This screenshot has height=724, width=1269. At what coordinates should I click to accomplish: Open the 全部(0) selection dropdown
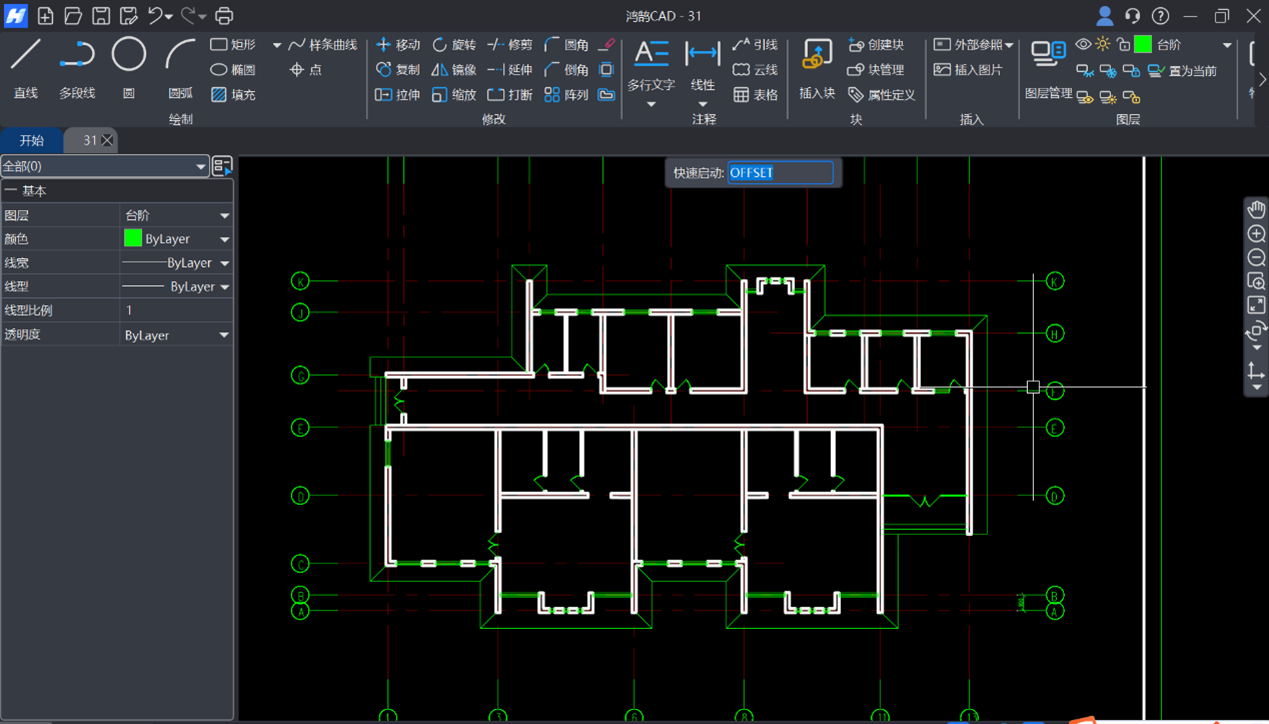200,167
